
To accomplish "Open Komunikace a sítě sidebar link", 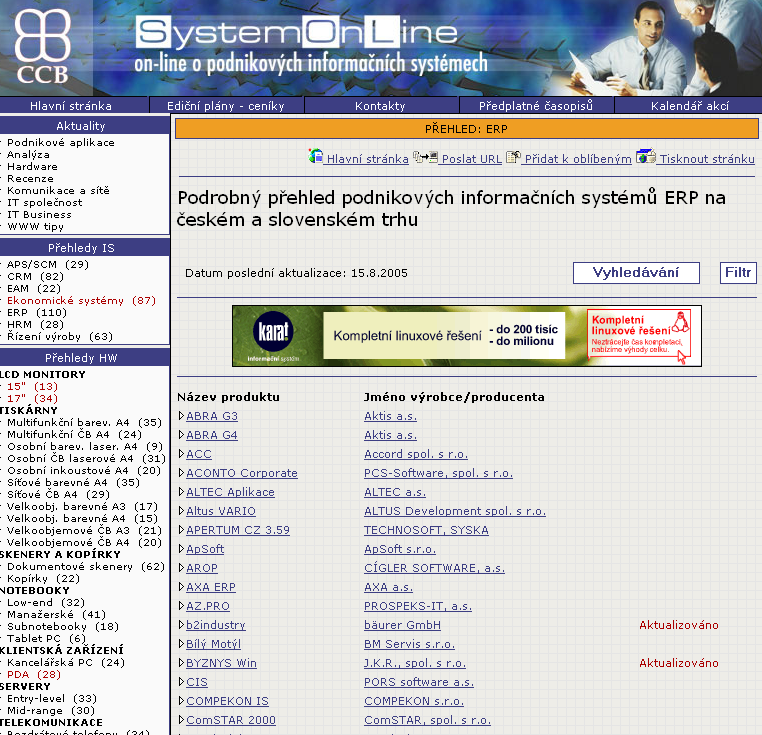I will tap(58, 191).
